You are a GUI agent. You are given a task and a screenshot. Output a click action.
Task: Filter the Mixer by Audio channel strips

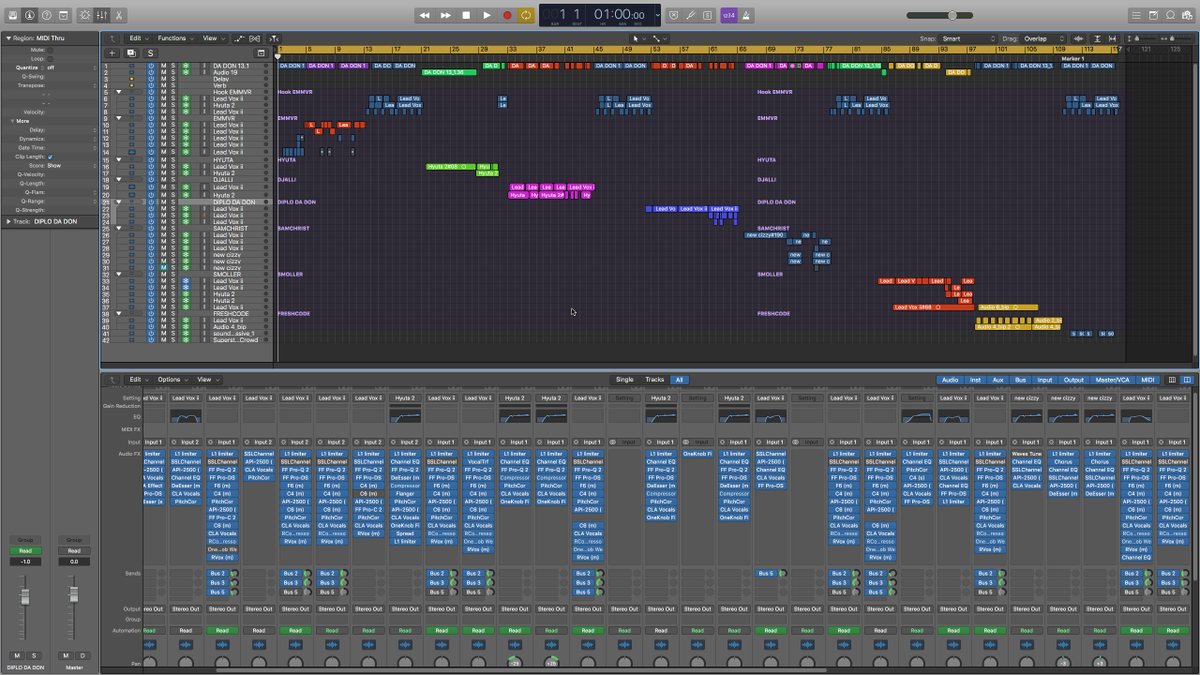pos(949,380)
